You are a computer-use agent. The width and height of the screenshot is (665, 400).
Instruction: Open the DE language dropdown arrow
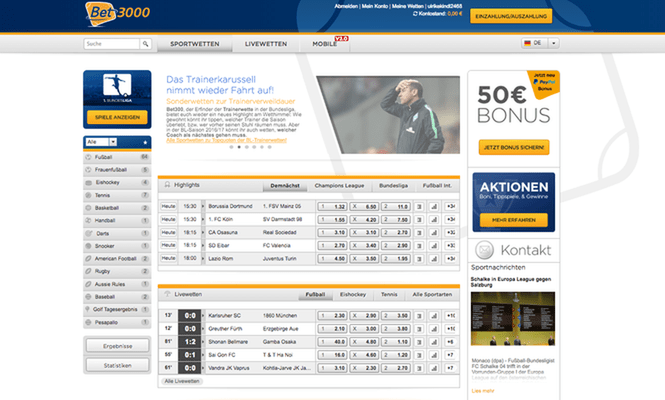click(553, 43)
